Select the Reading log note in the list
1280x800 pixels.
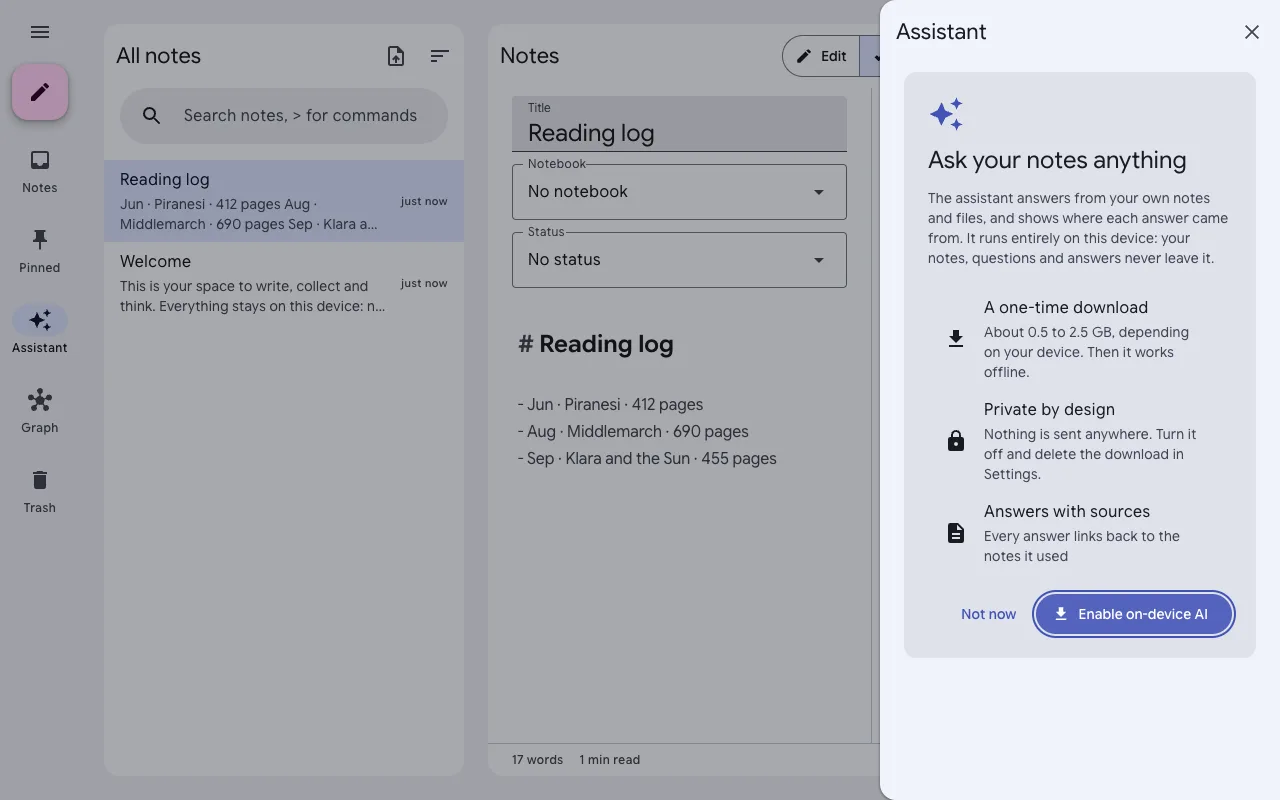284,201
